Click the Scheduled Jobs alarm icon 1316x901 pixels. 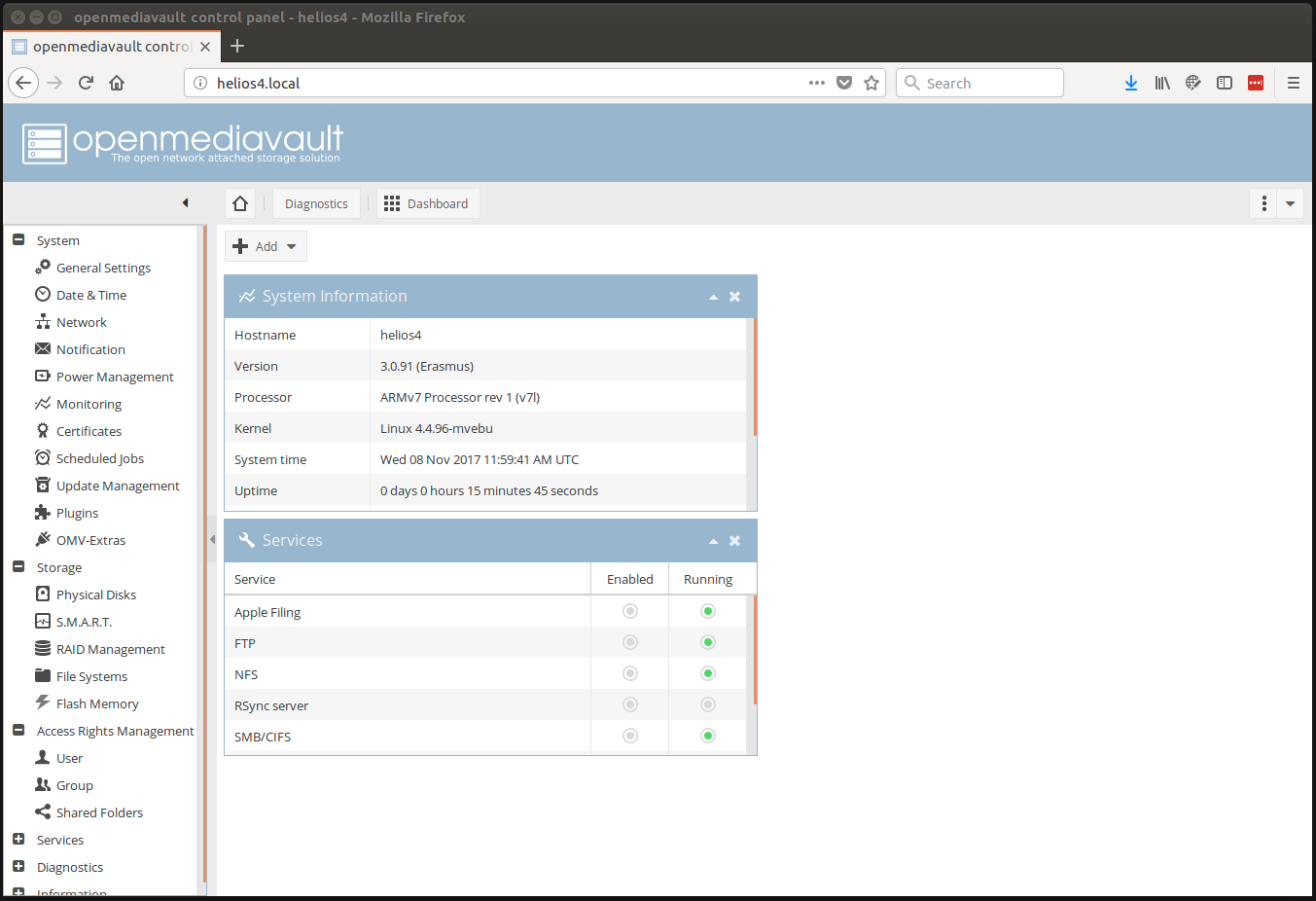click(x=43, y=457)
